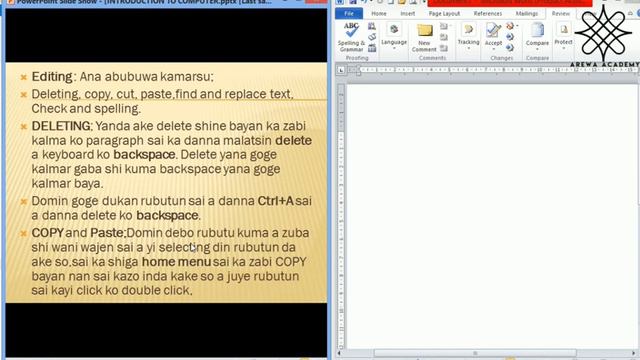Click the horizontal scrollbar thumb in Word
The image size is (640, 360).
tap(475, 353)
